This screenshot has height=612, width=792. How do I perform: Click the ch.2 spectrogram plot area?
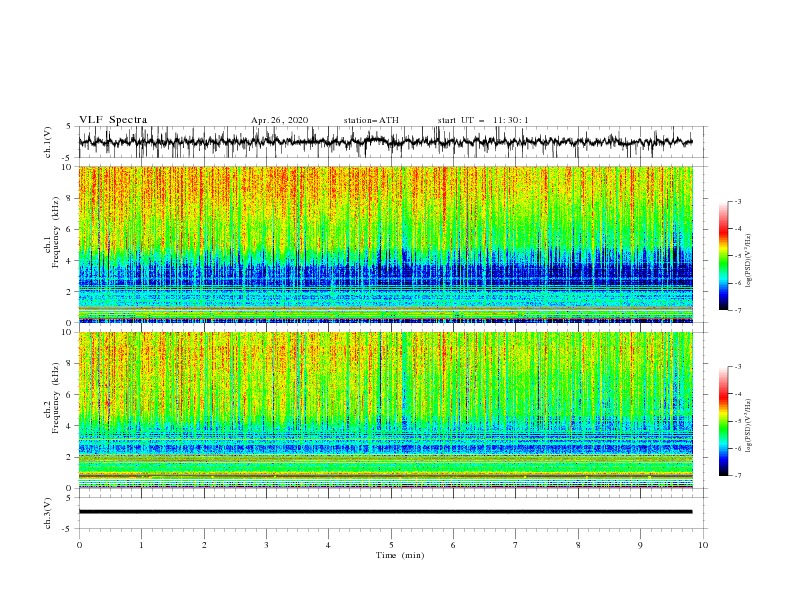click(385, 410)
